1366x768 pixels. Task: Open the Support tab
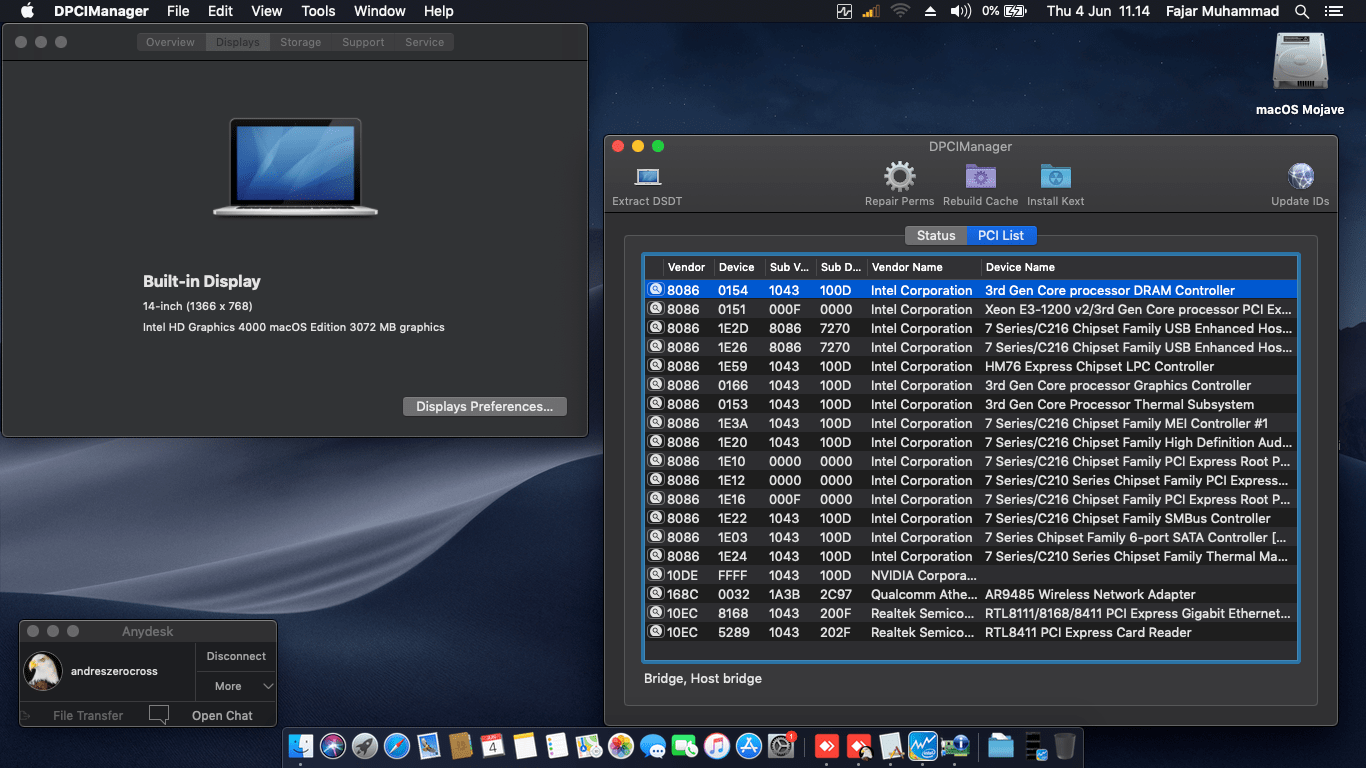click(363, 42)
